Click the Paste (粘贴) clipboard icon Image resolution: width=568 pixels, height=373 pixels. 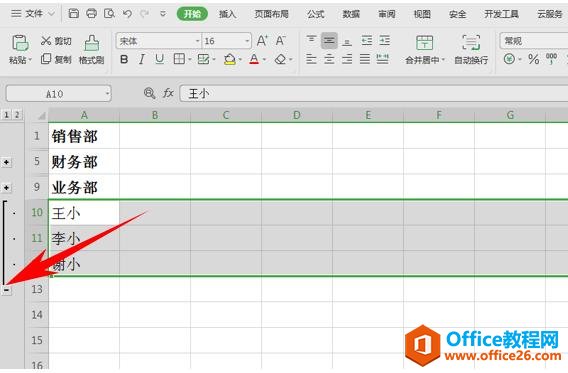(x=20, y=43)
